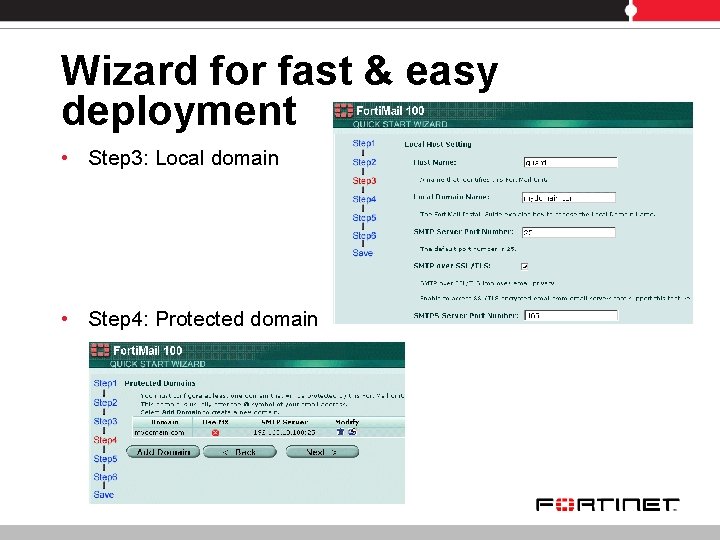Click the Domain column header

click(165, 422)
